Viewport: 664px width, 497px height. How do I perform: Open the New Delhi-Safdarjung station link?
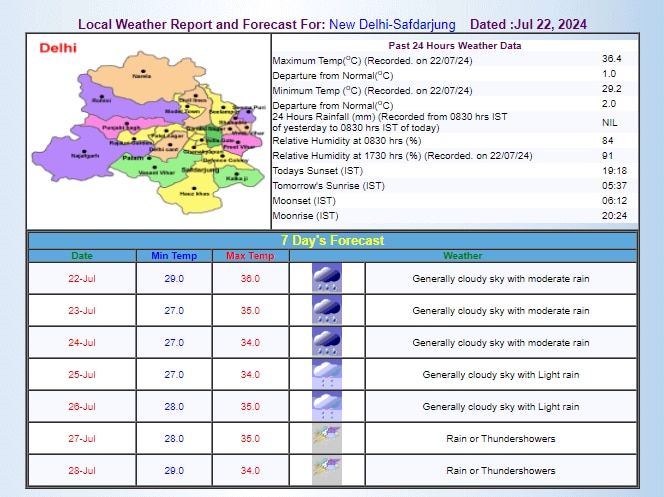click(392, 25)
